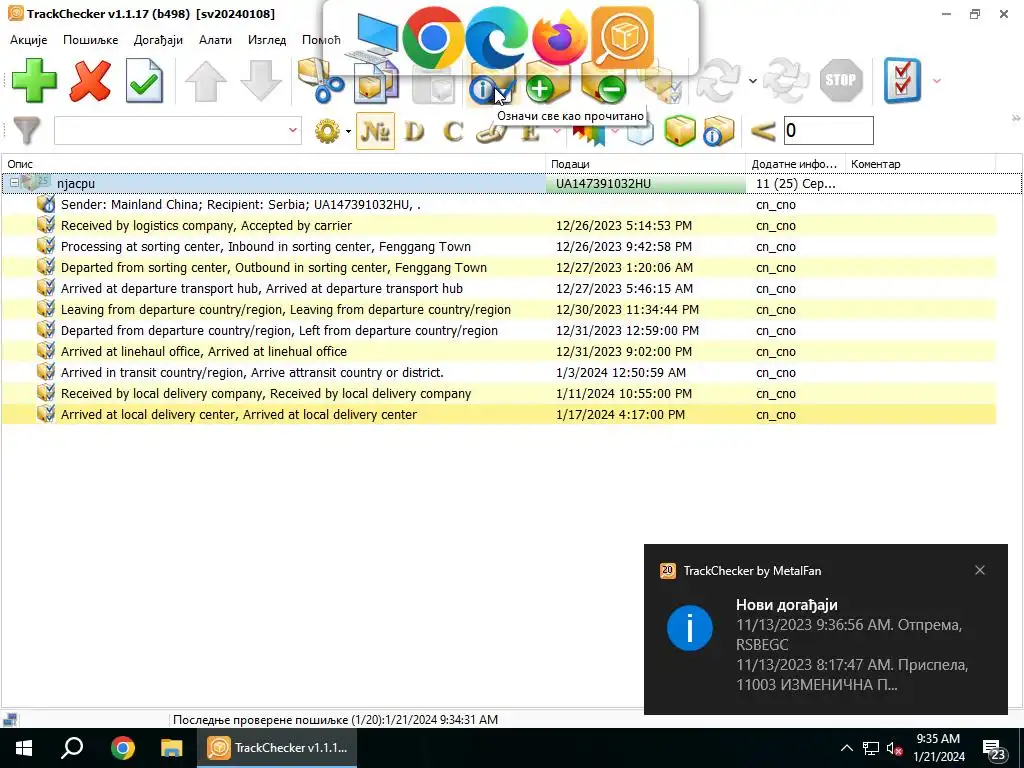The width and height of the screenshot is (1024, 768).
Task: Select 'Arrived in transit country/region' row
Action: tap(499, 372)
